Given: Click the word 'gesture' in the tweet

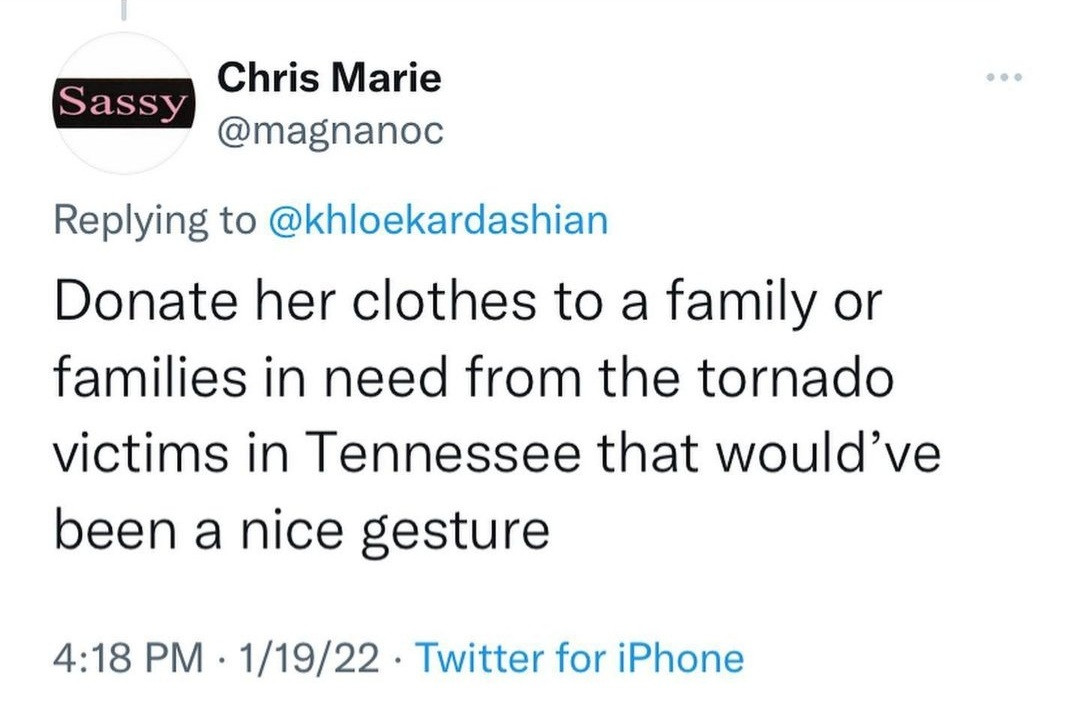Looking at the screenshot, I should [454, 532].
